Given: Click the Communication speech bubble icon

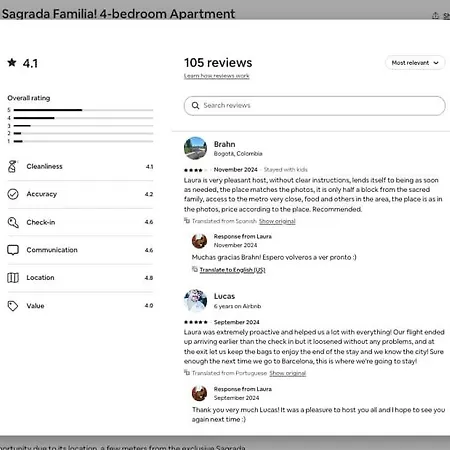Looking at the screenshot, I should [x=13, y=250].
